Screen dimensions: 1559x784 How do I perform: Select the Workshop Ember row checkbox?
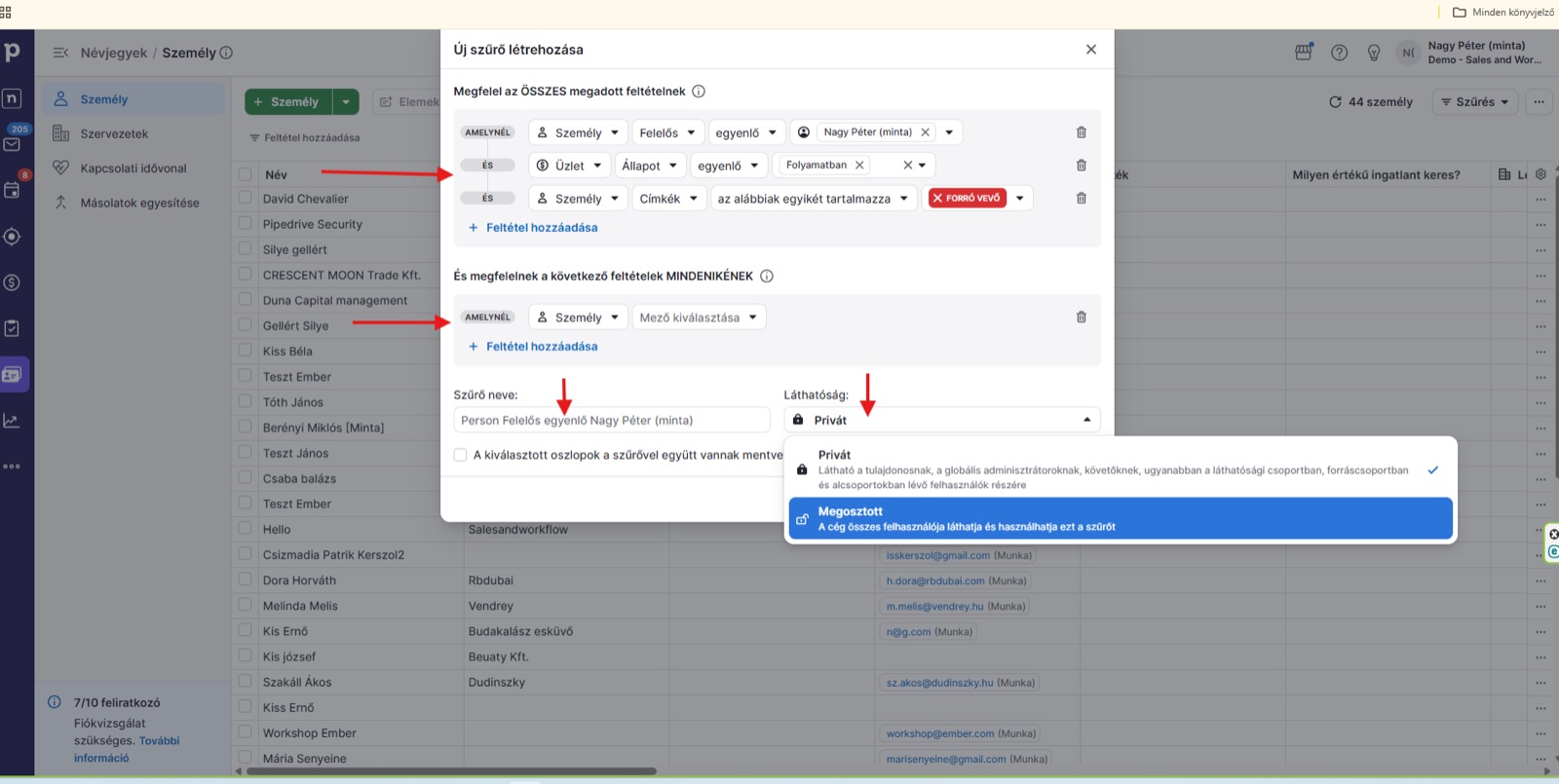(x=245, y=732)
